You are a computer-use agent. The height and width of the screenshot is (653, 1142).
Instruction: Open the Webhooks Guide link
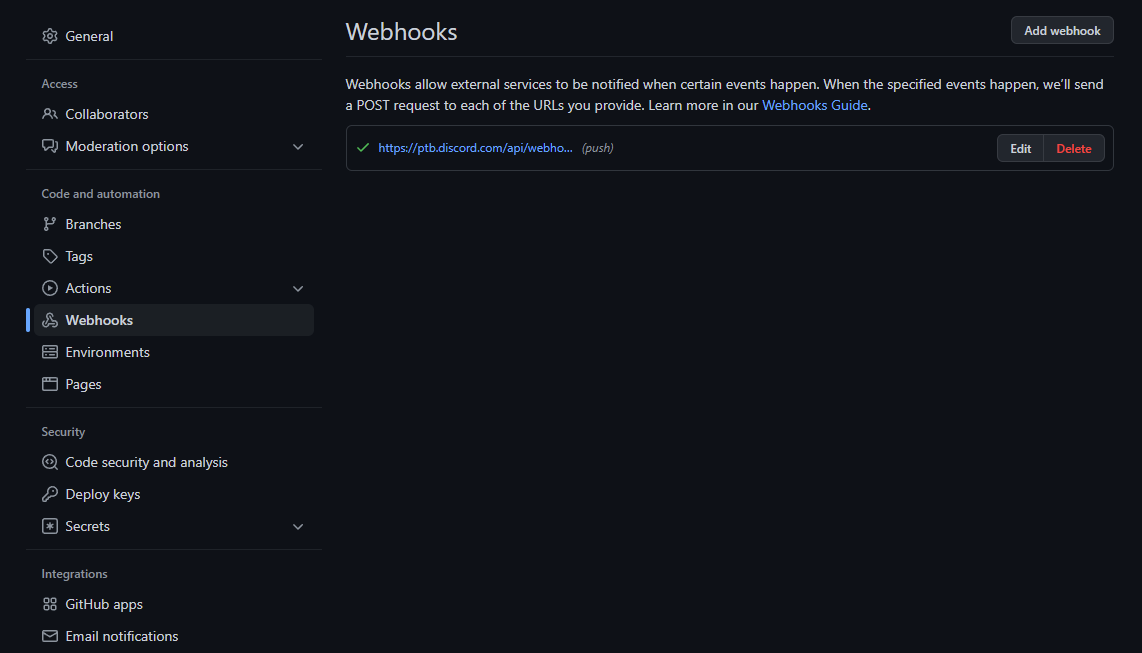click(814, 105)
